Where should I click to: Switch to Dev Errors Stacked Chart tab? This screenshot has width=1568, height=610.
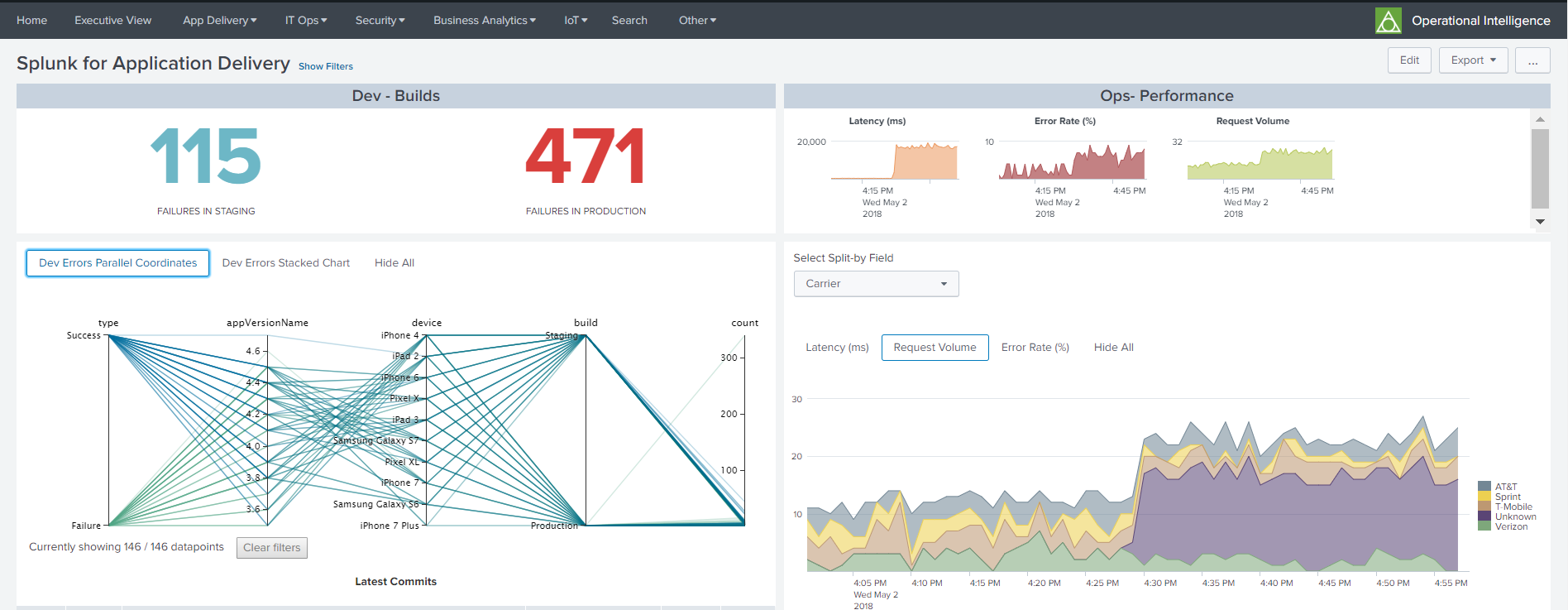coord(286,263)
